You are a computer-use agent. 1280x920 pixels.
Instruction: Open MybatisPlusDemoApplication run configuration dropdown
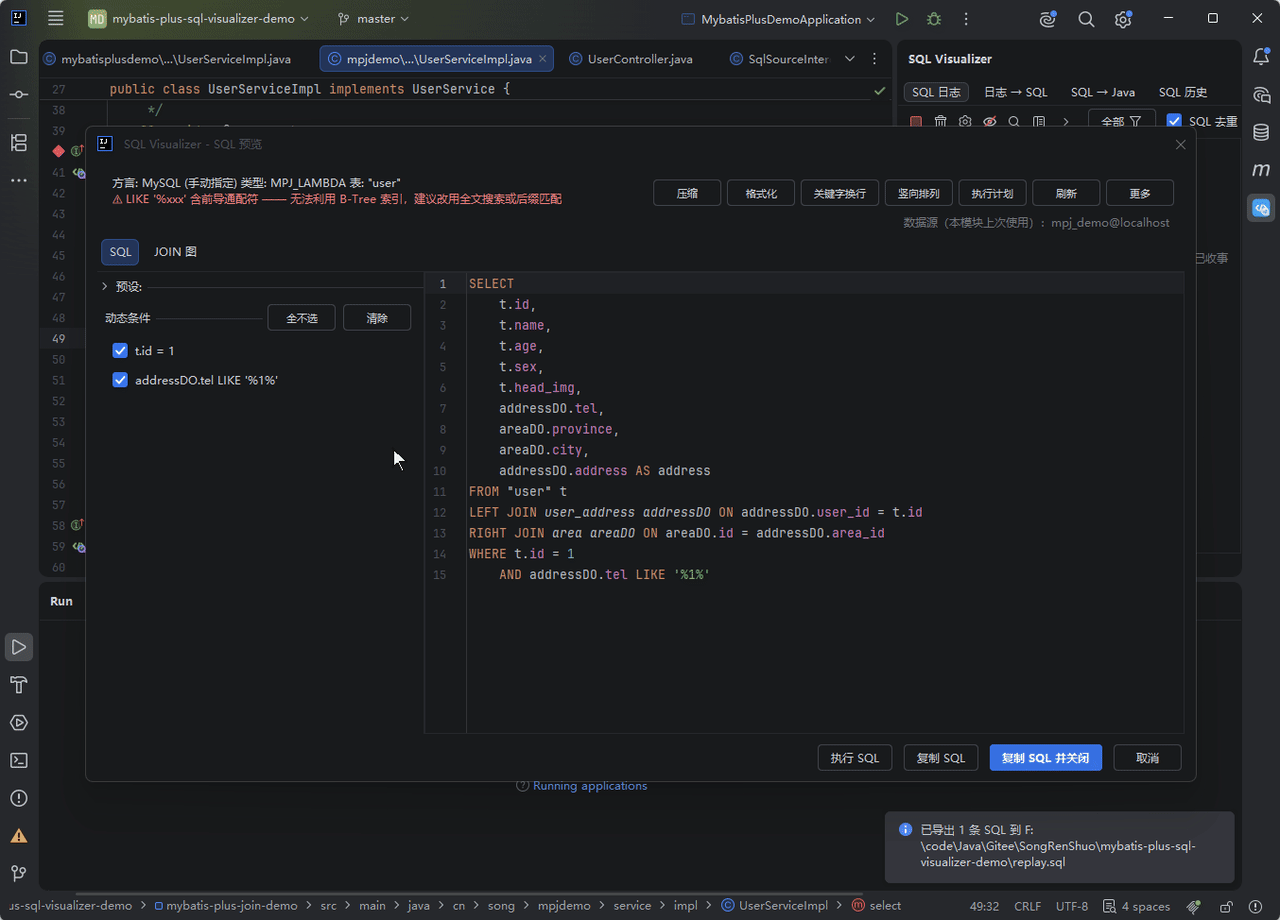click(778, 19)
